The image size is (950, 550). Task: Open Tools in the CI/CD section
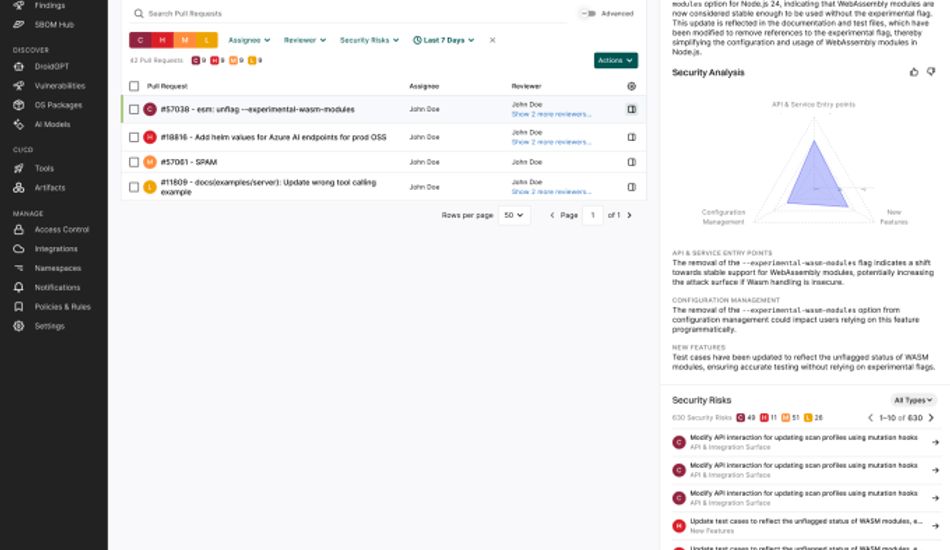coord(44,168)
